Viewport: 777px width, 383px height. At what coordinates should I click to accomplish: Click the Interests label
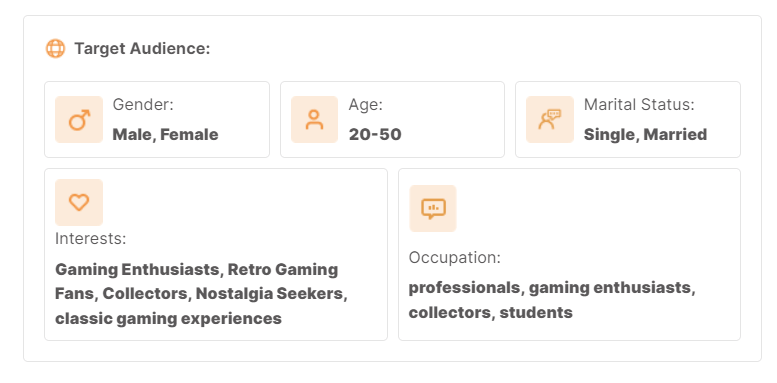point(91,239)
